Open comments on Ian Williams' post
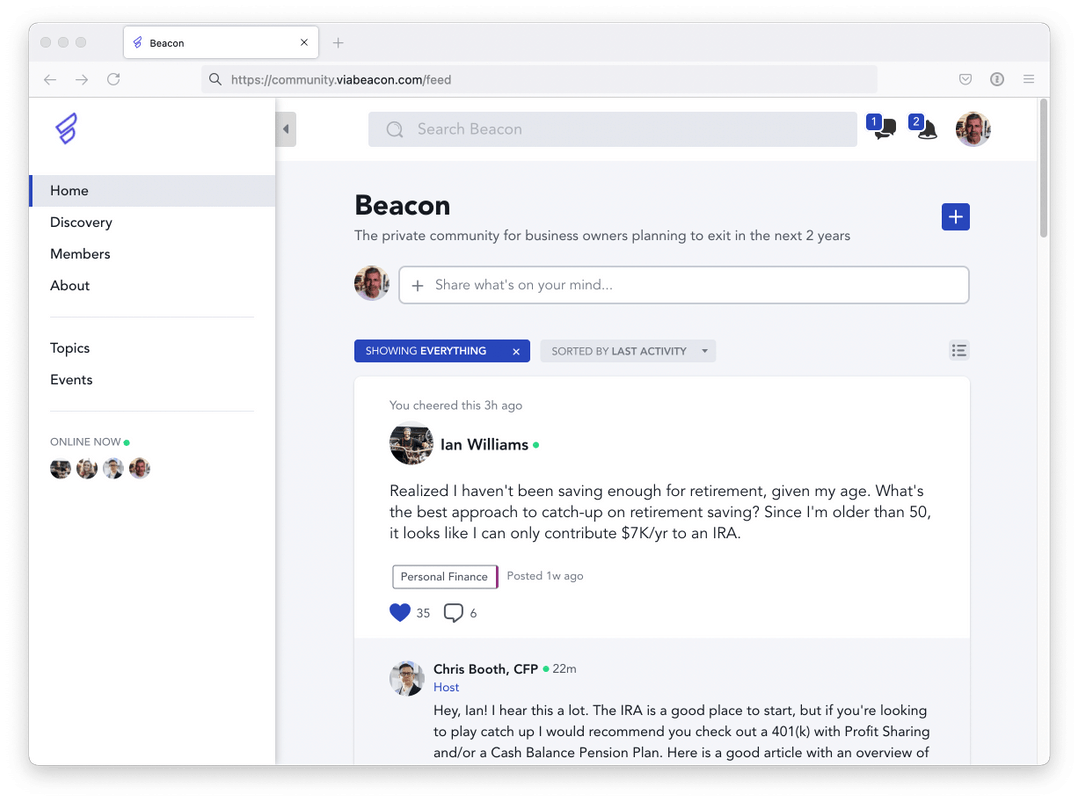Screen dimensions: 1080x802 (x=453, y=613)
